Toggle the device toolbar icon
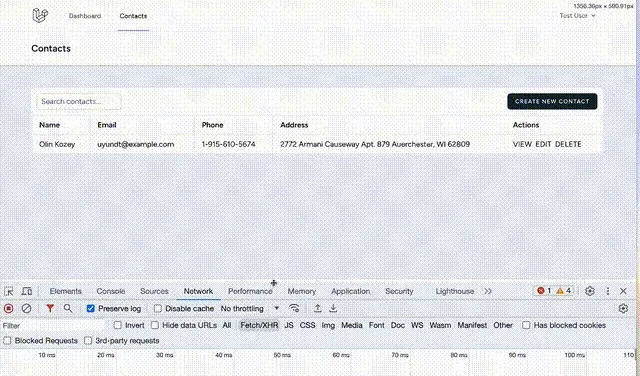 click(x=27, y=291)
